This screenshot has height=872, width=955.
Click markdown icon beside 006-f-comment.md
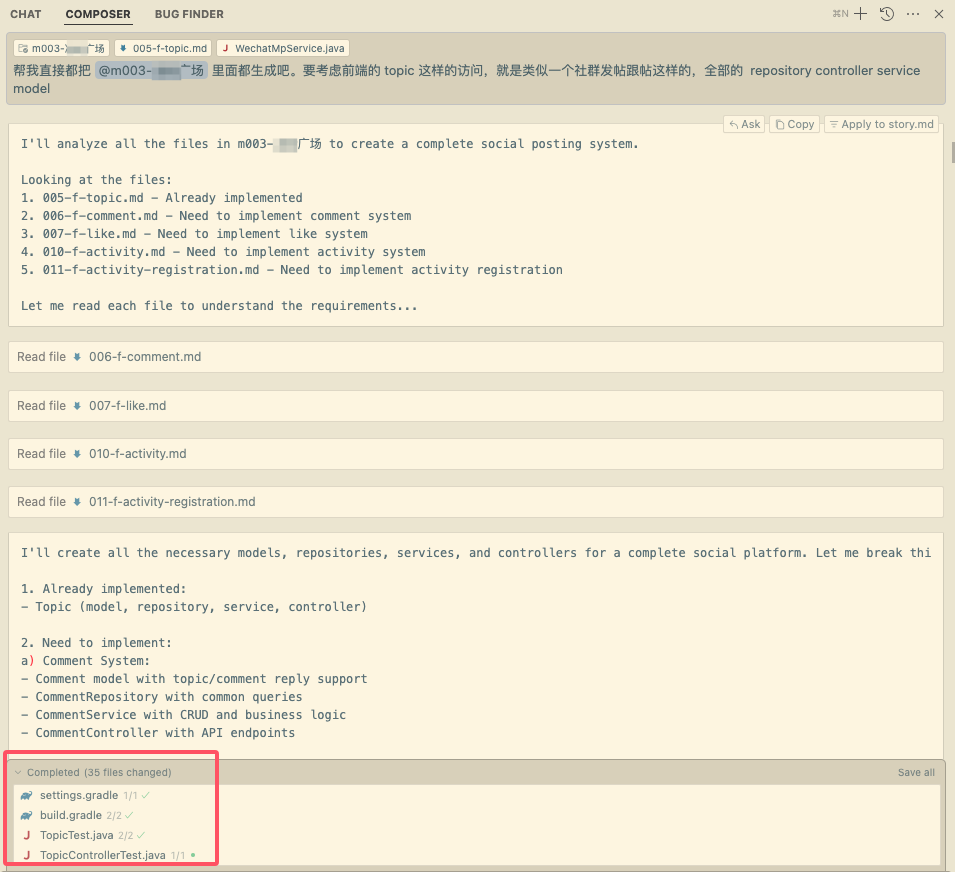point(77,357)
